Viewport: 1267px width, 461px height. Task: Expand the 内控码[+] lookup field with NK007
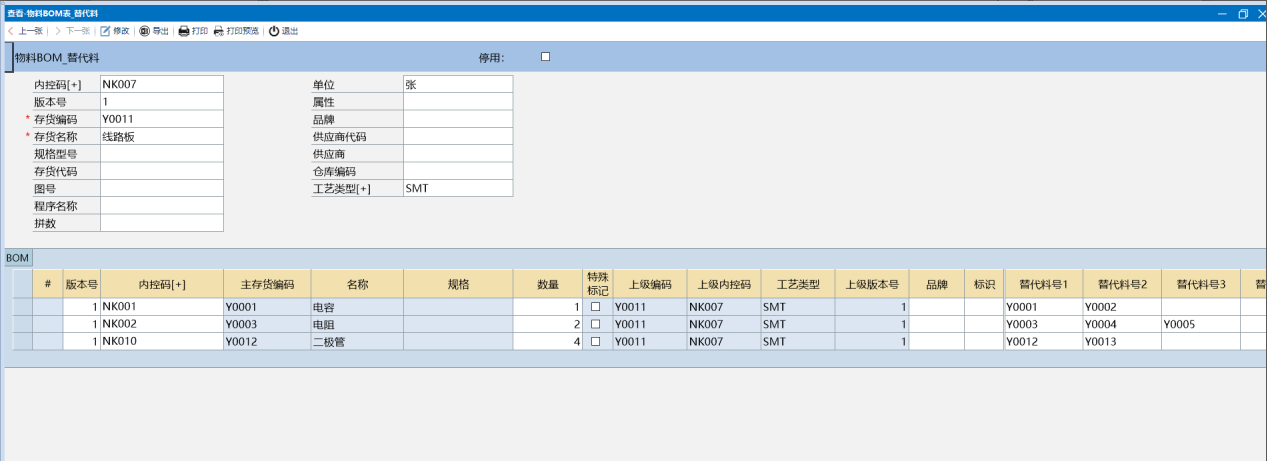point(161,85)
